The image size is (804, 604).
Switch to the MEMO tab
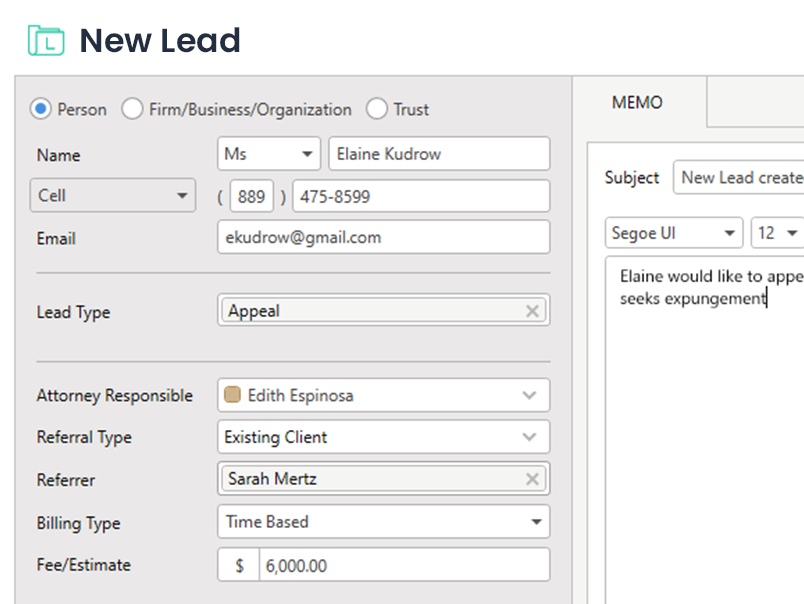(637, 102)
